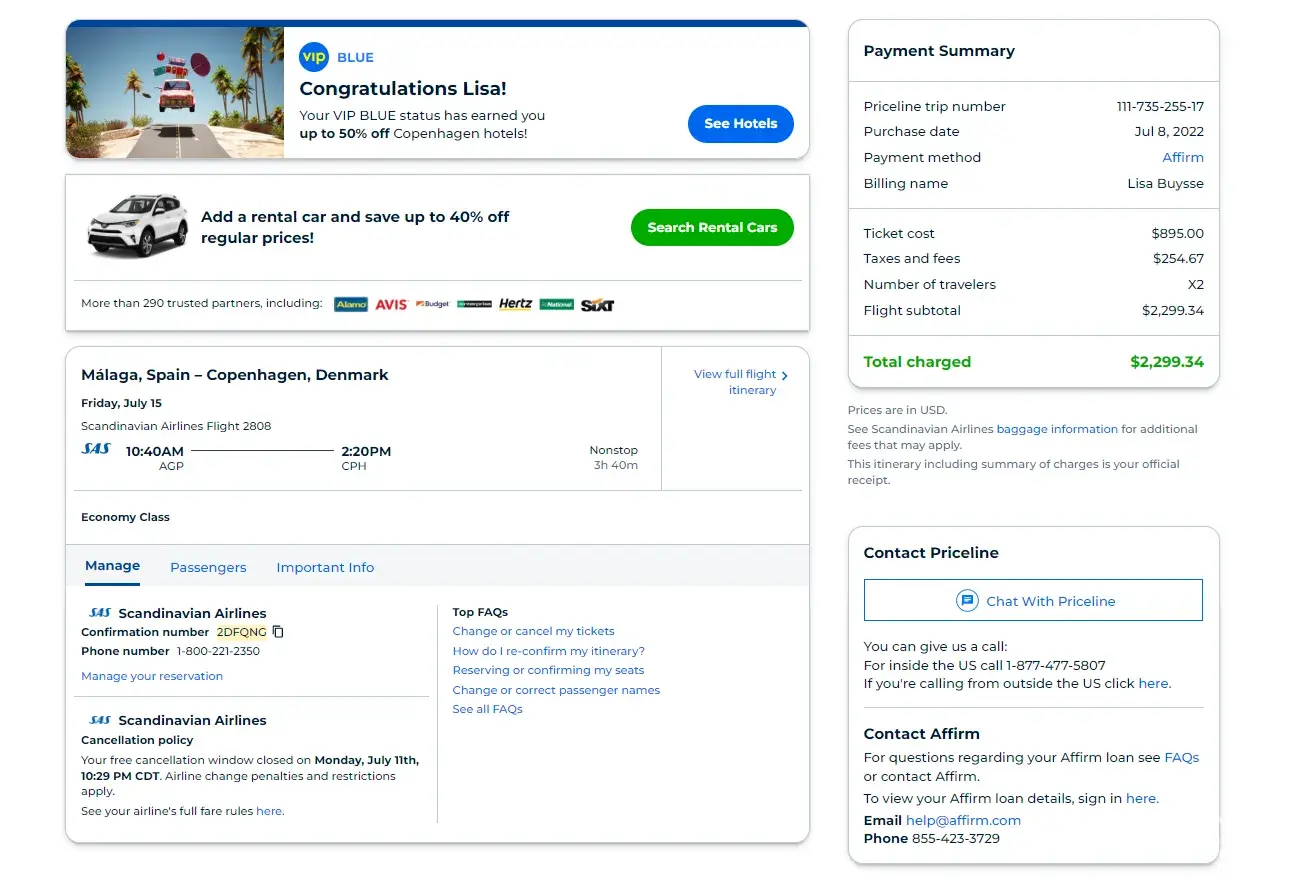Click the rental car thumbnail image

click(137, 226)
